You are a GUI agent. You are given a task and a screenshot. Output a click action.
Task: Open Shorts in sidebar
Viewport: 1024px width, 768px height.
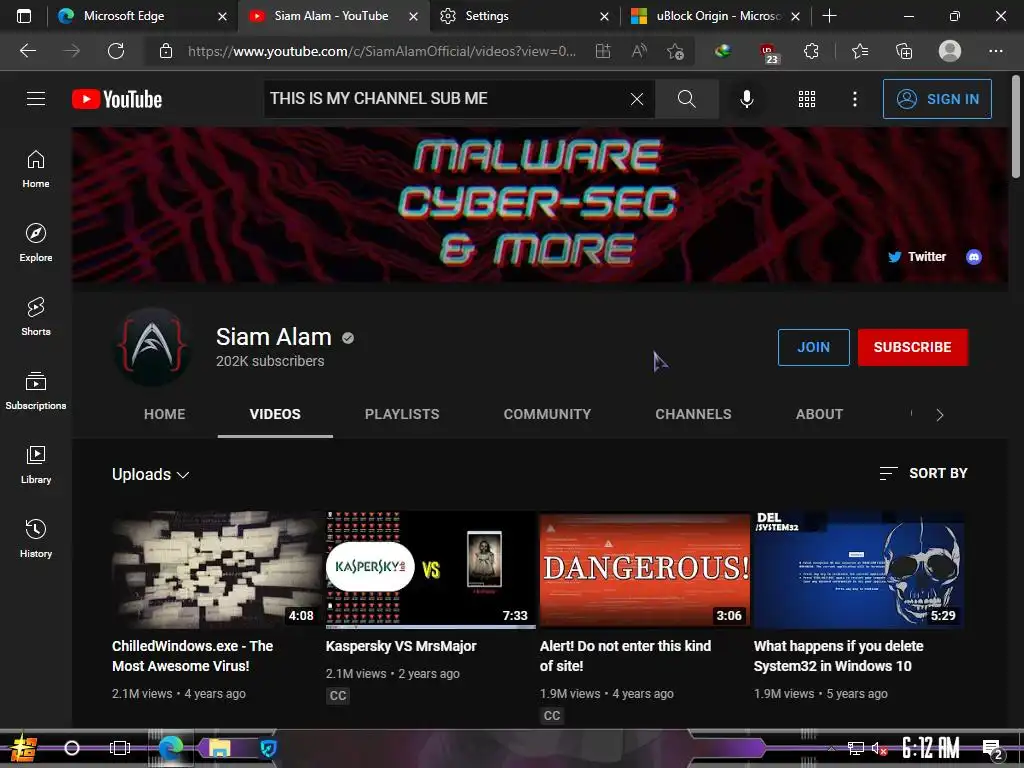coord(36,316)
